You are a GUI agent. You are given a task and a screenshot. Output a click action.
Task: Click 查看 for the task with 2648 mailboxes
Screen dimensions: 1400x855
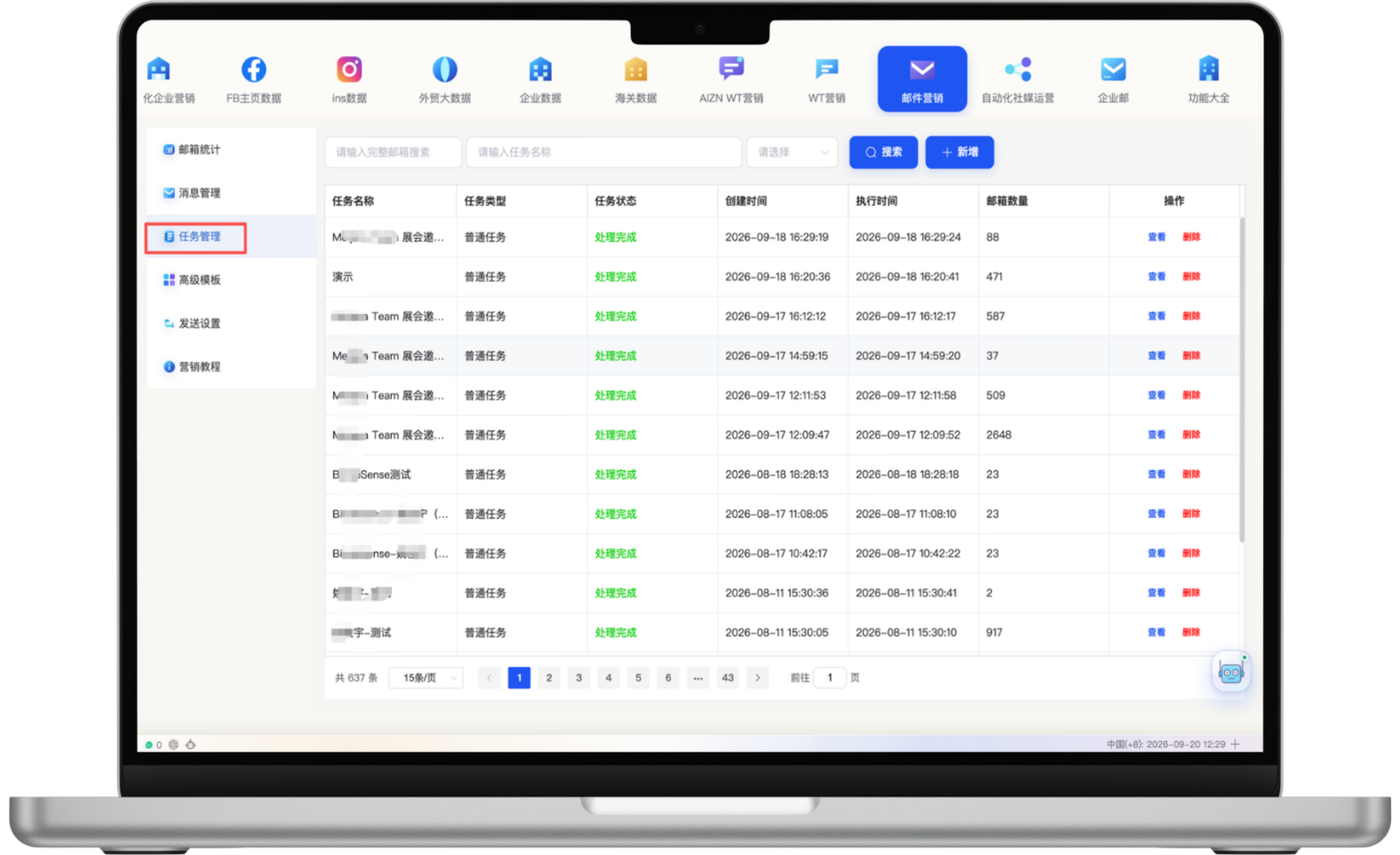pos(1156,435)
